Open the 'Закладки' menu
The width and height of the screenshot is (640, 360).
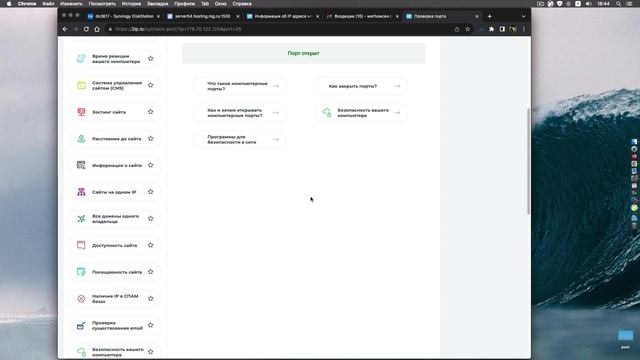coord(158,4)
